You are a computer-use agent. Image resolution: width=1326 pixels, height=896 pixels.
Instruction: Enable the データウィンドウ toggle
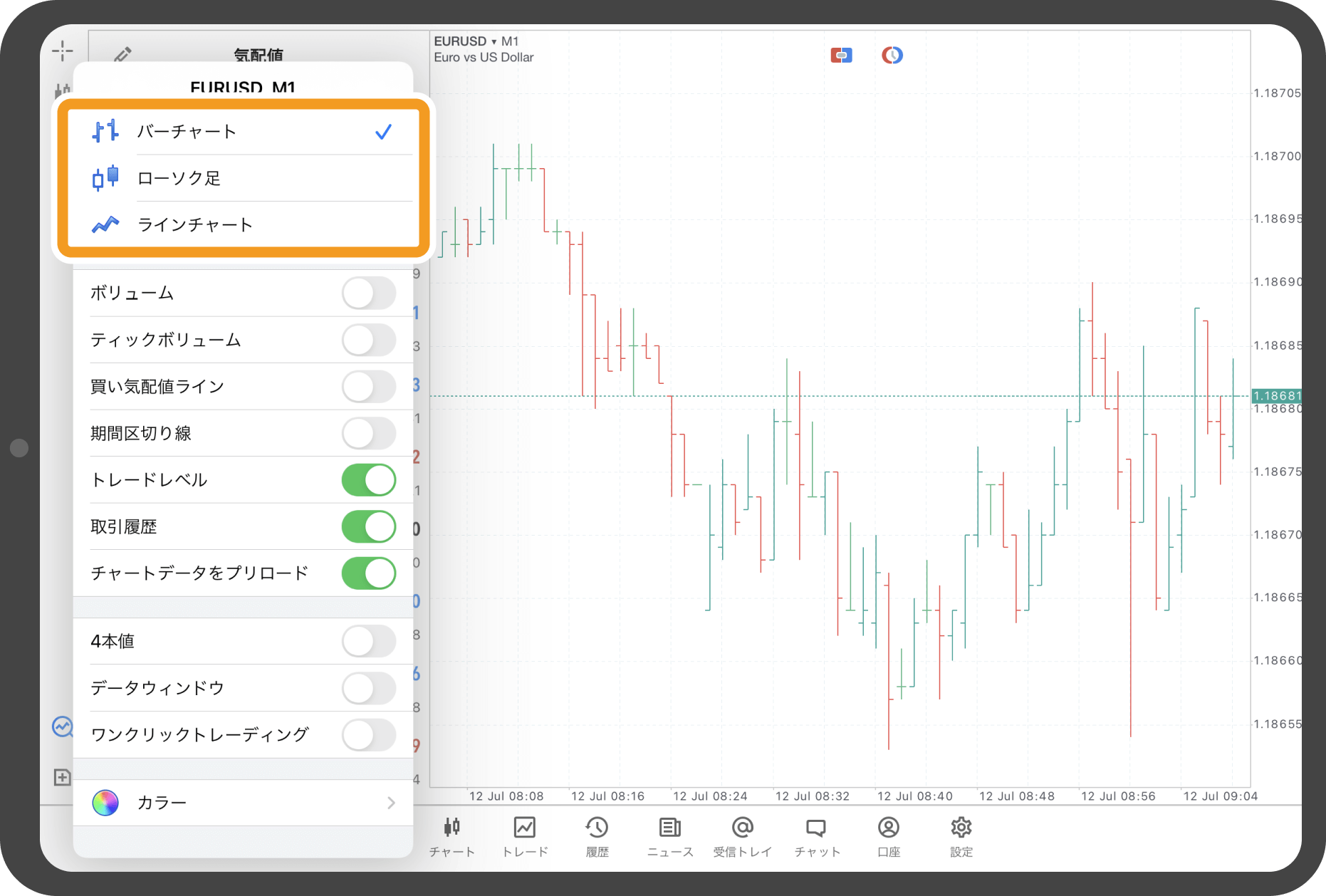pyautogui.click(x=369, y=688)
